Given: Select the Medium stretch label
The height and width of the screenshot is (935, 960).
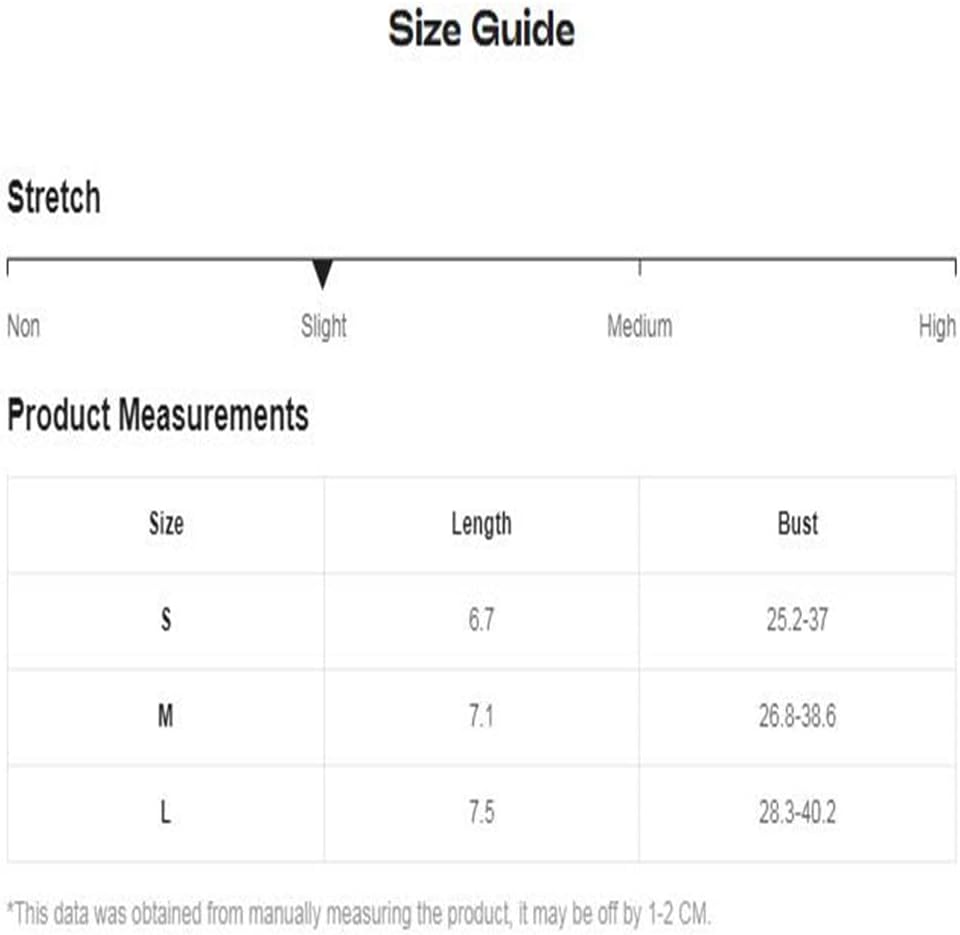Looking at the screenshot, I should 639,325.
